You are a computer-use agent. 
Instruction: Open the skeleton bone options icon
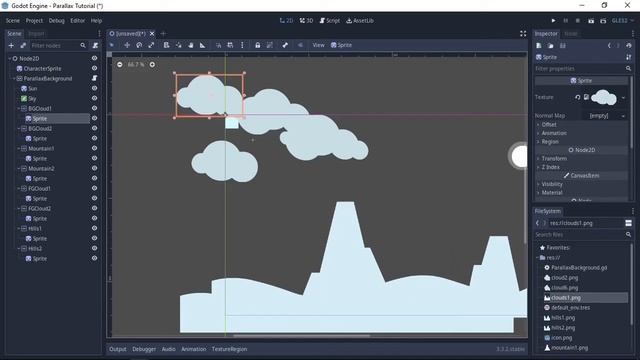point(285,45)
